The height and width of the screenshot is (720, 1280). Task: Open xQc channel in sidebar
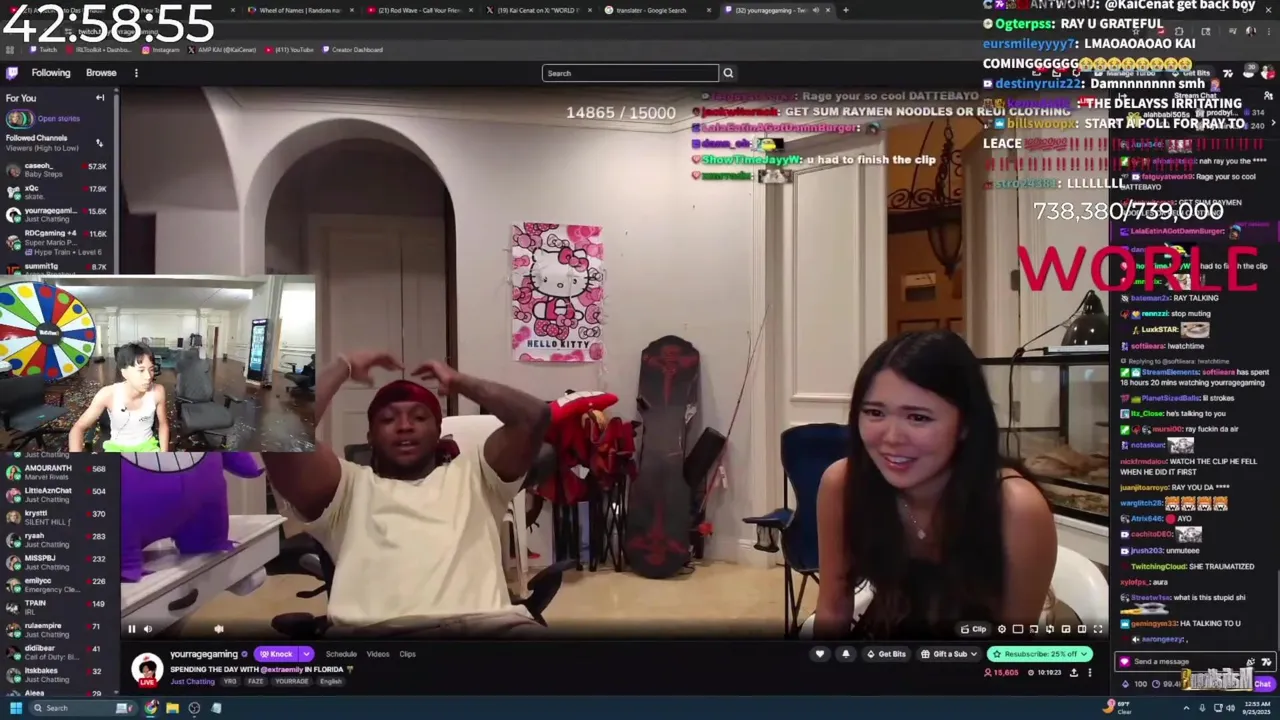click(56, 192)
